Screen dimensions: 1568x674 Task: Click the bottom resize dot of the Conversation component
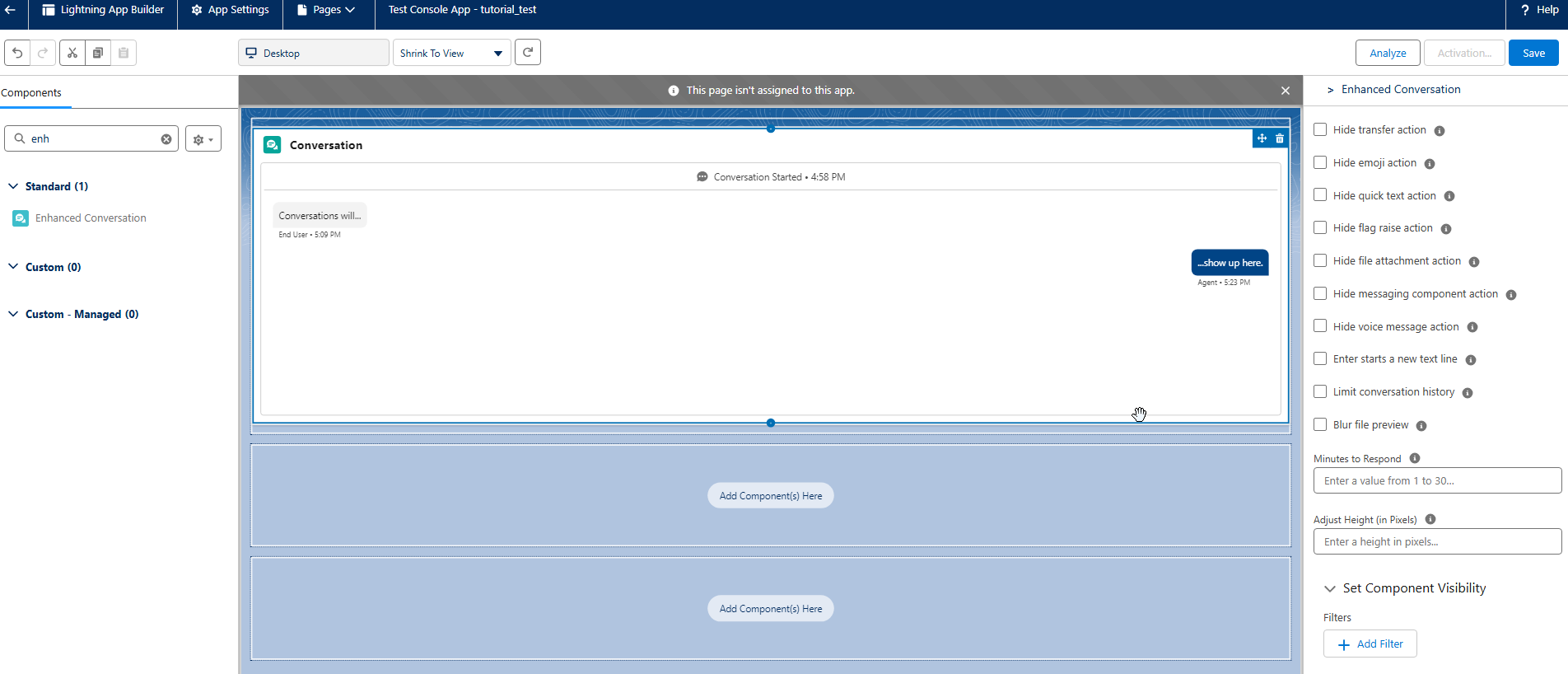[771, 423]
